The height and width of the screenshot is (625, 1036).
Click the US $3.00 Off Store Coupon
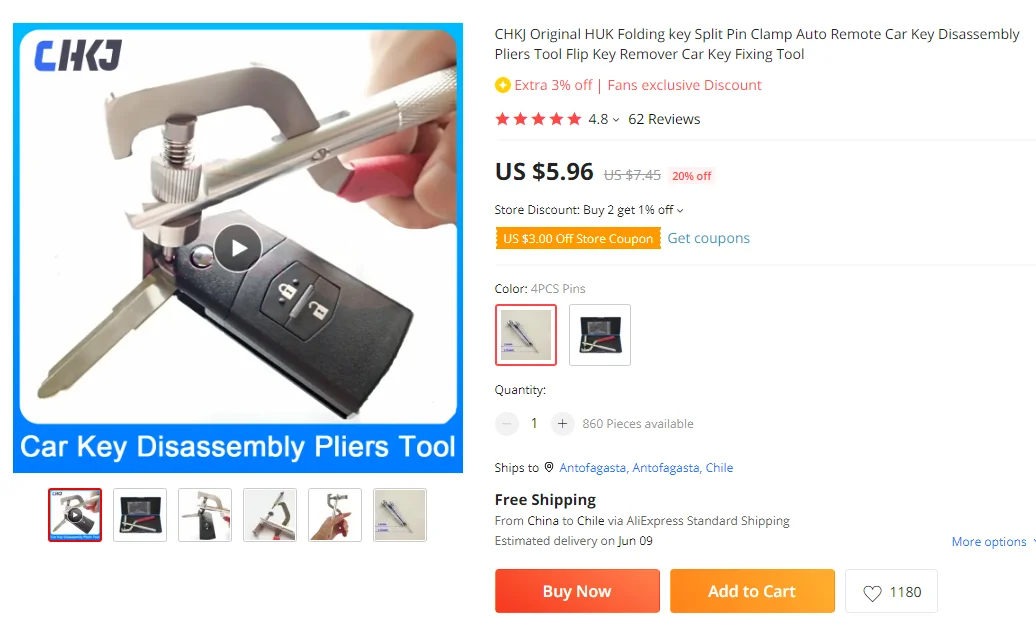point(578,239)
